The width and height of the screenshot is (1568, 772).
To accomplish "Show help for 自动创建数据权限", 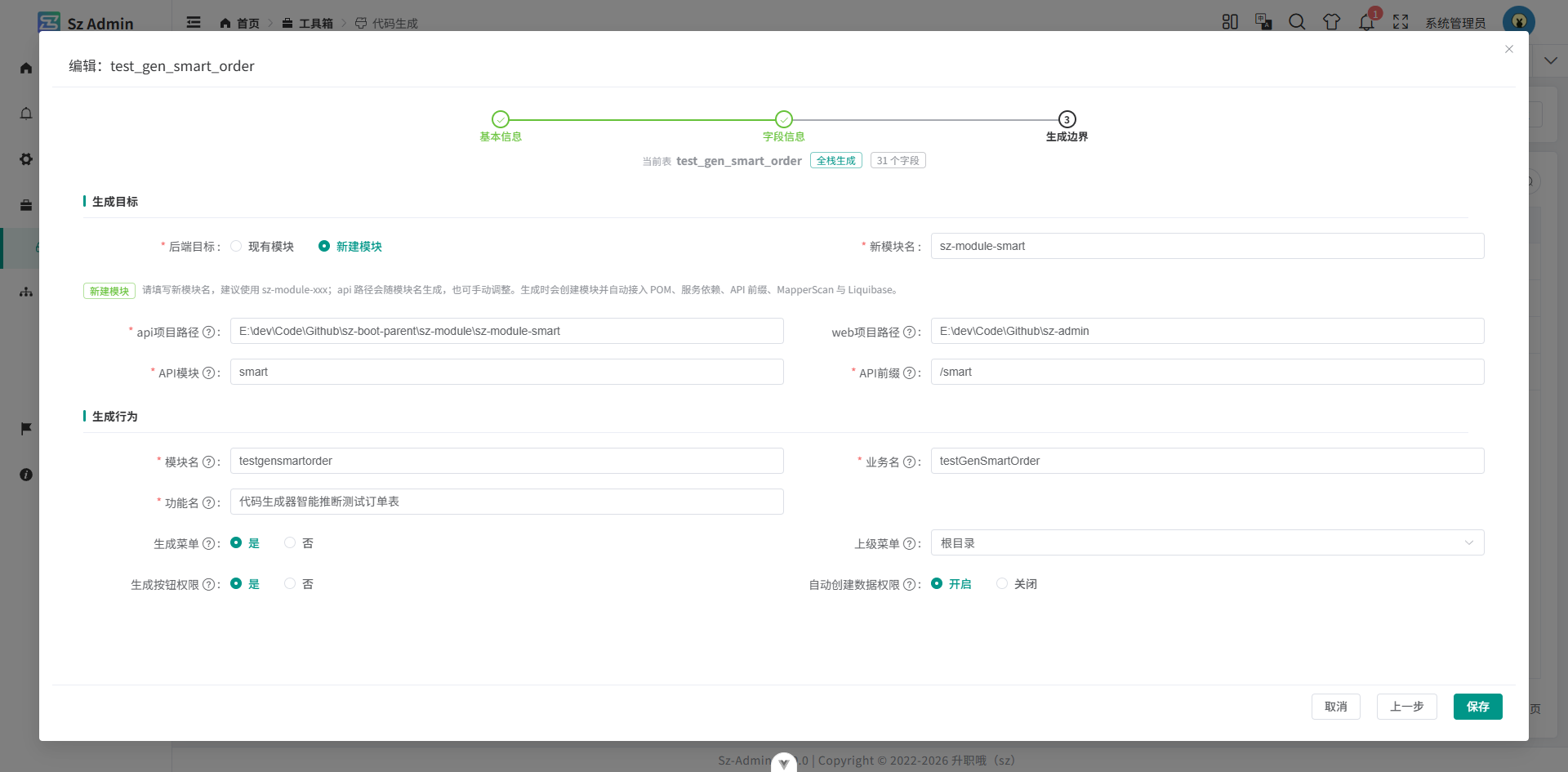I will pos(909,584).
